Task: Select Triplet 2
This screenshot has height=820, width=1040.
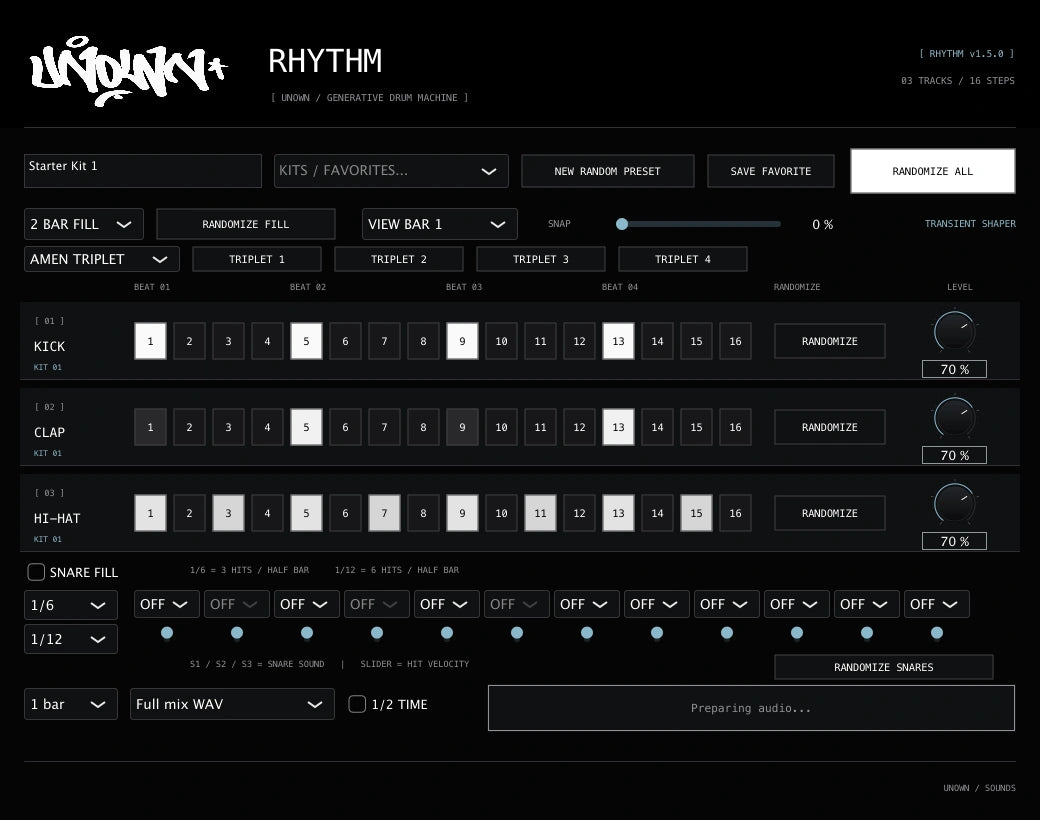Action: tap(399, 259)
